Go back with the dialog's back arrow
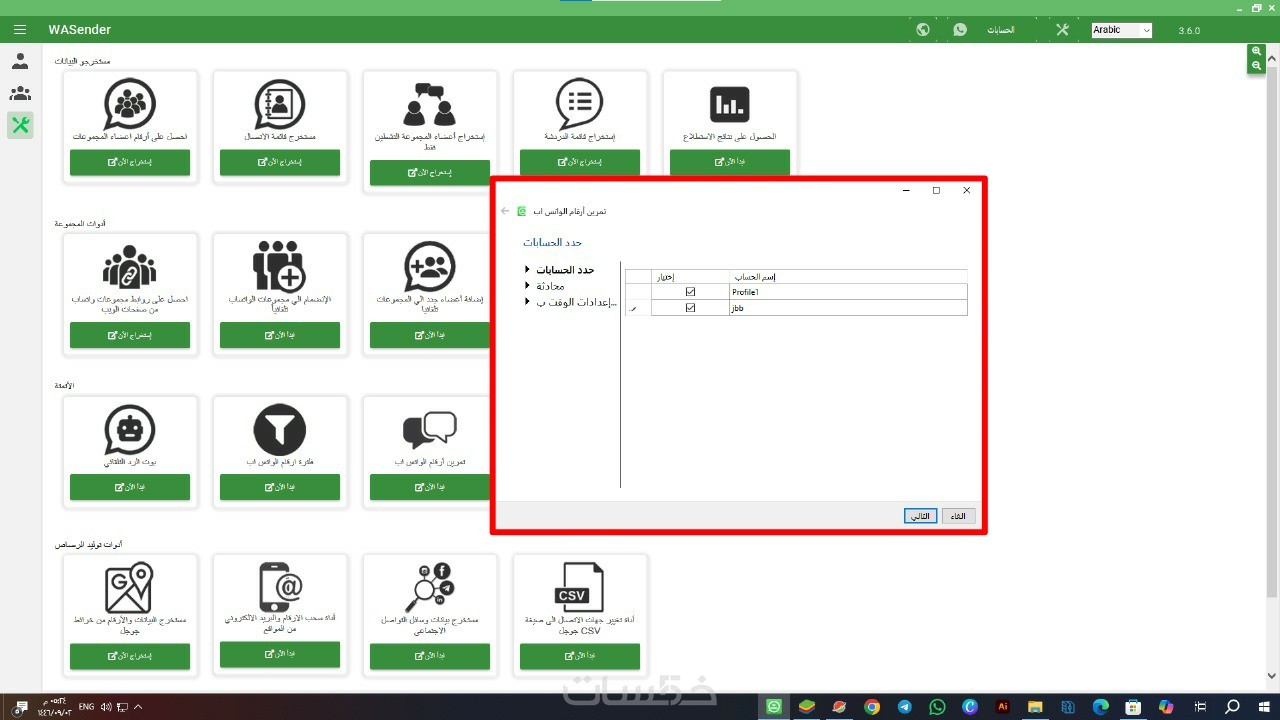 pyautogui.click(x=505, y=211)
